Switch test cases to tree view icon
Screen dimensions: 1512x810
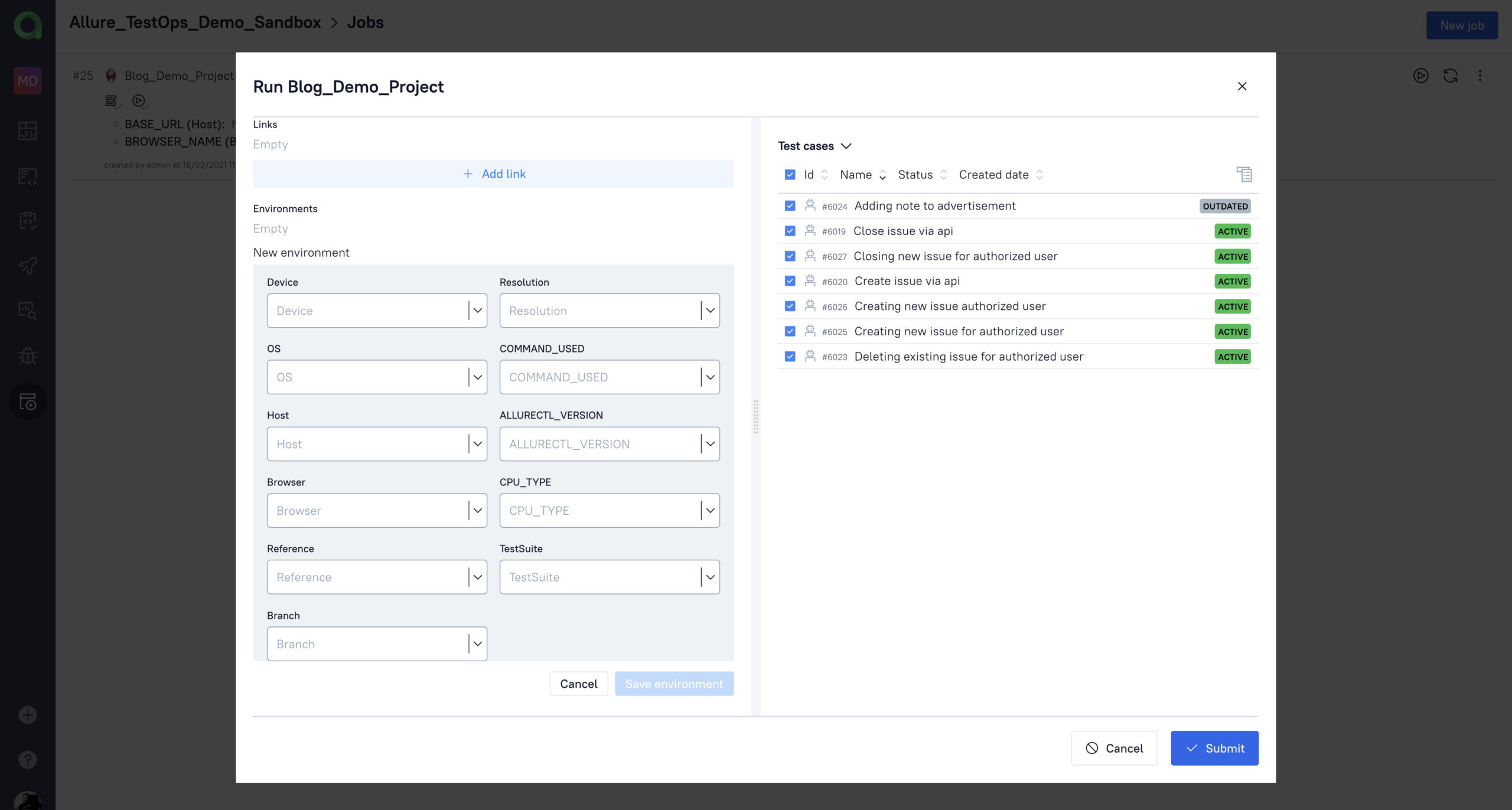[x=1244, y=174]
